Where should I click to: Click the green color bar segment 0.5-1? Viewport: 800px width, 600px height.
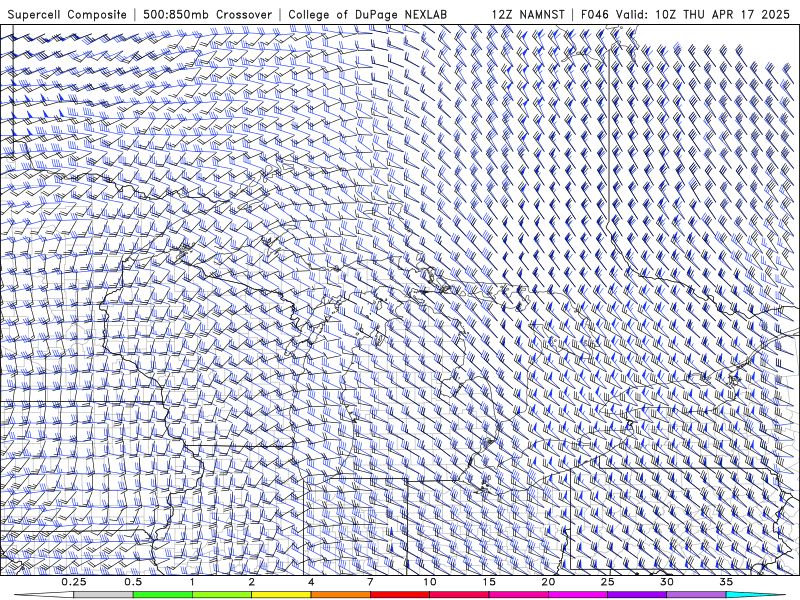pos(163,595)
